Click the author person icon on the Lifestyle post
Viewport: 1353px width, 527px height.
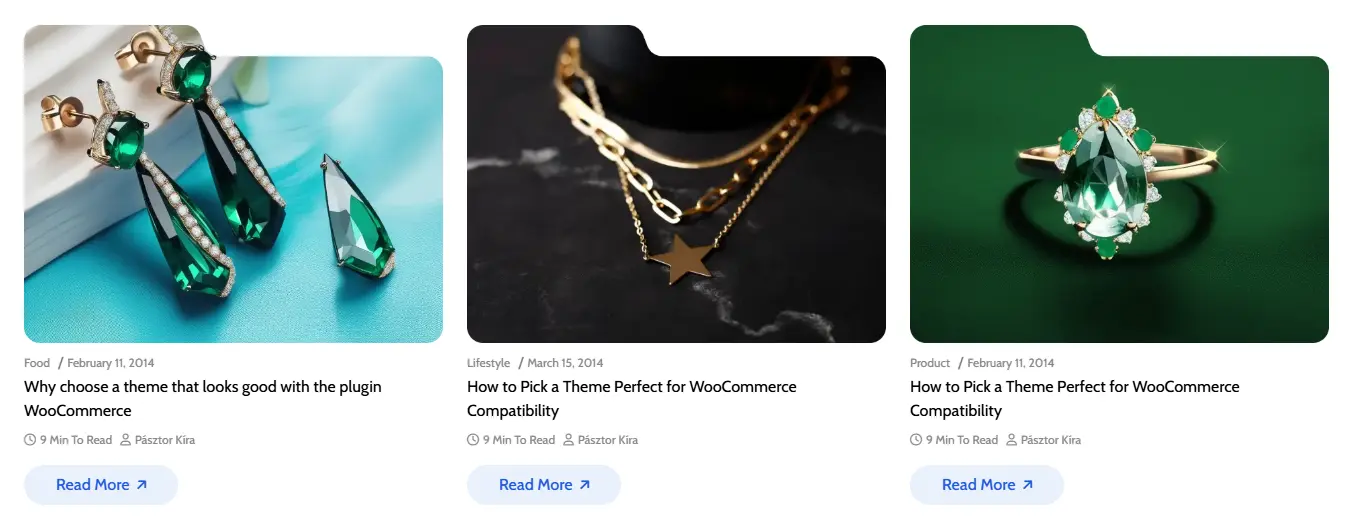pos(569,440)
